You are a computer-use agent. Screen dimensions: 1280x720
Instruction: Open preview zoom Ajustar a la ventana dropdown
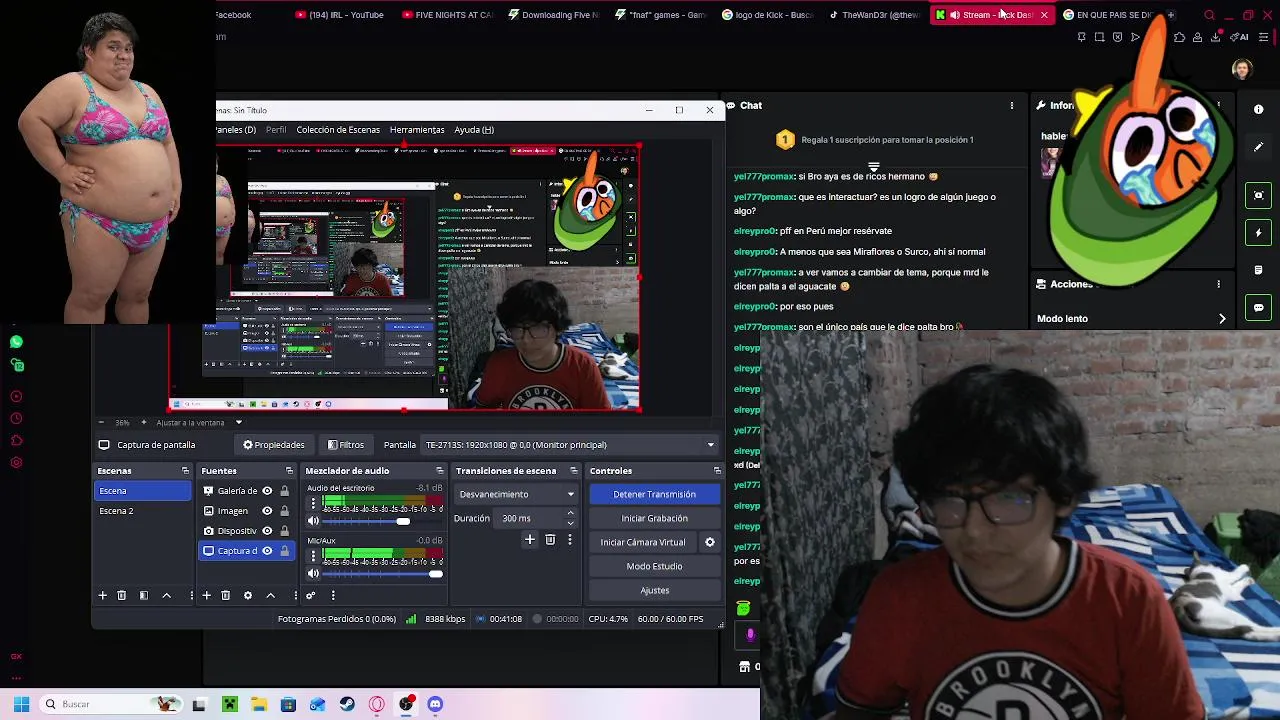(239, 422)
